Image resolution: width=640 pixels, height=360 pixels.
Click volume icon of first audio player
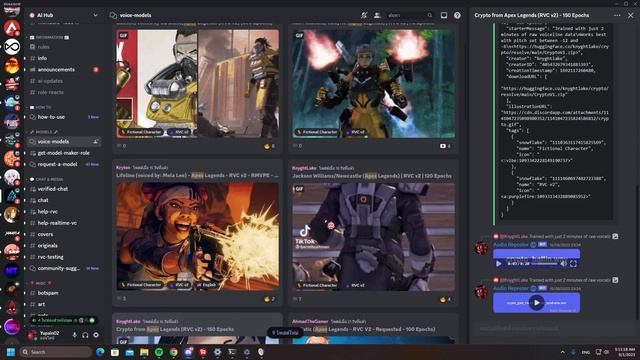click(564, 264)
